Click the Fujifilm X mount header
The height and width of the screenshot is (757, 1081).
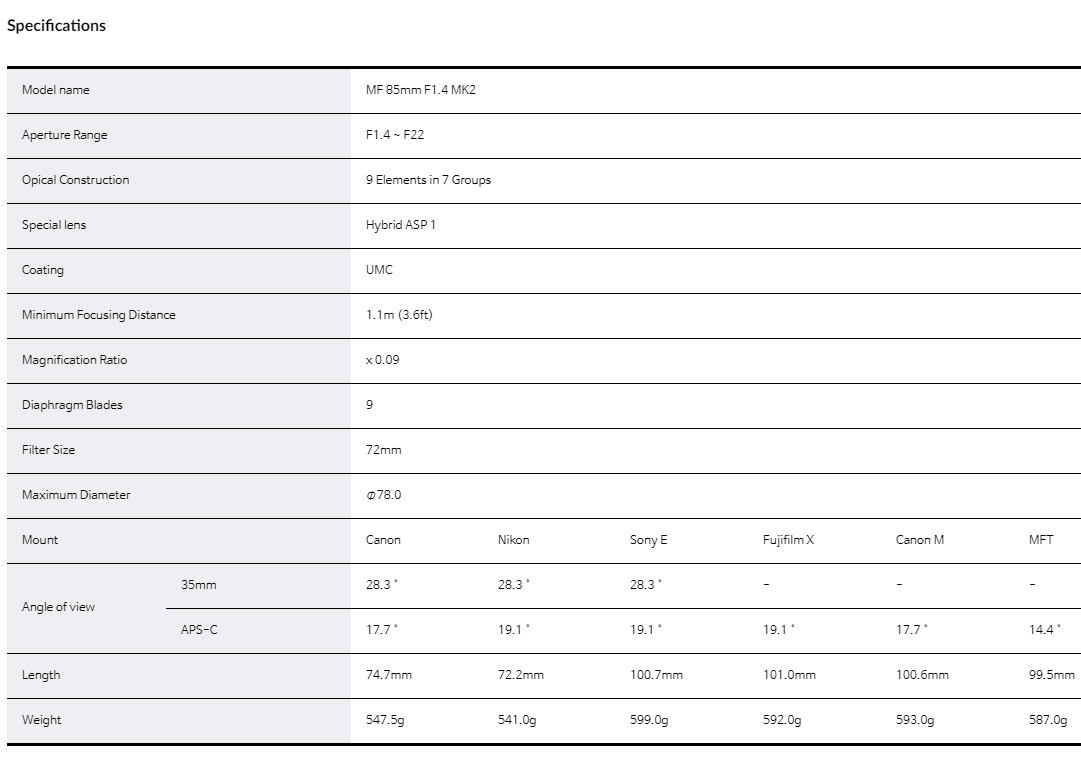point(788,540)
